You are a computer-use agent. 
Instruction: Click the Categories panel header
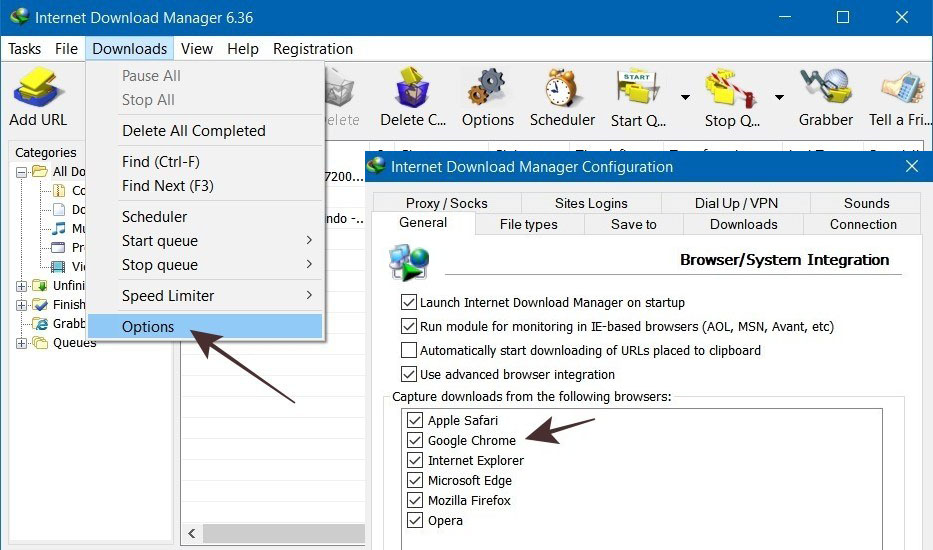[x=46, y=152]
